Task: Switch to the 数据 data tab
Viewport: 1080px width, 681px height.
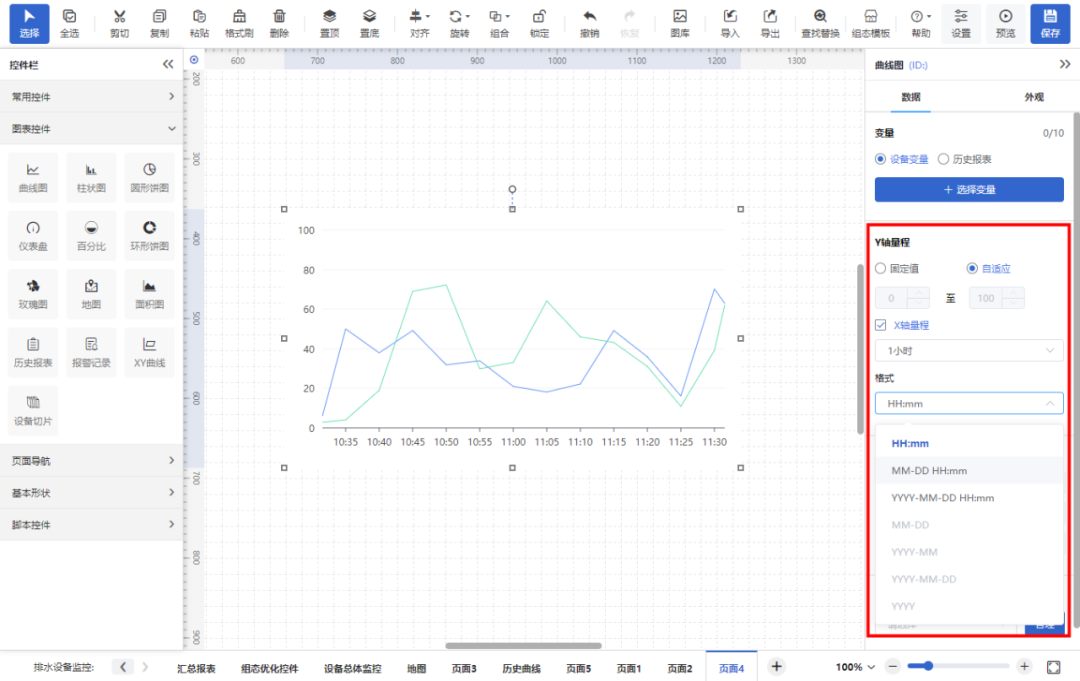Action: 911,97
